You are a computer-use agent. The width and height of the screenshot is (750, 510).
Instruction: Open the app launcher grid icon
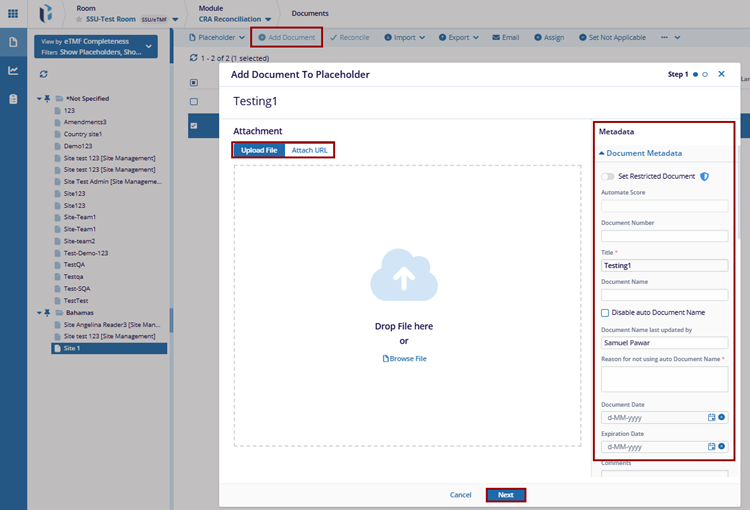(13, 13)
